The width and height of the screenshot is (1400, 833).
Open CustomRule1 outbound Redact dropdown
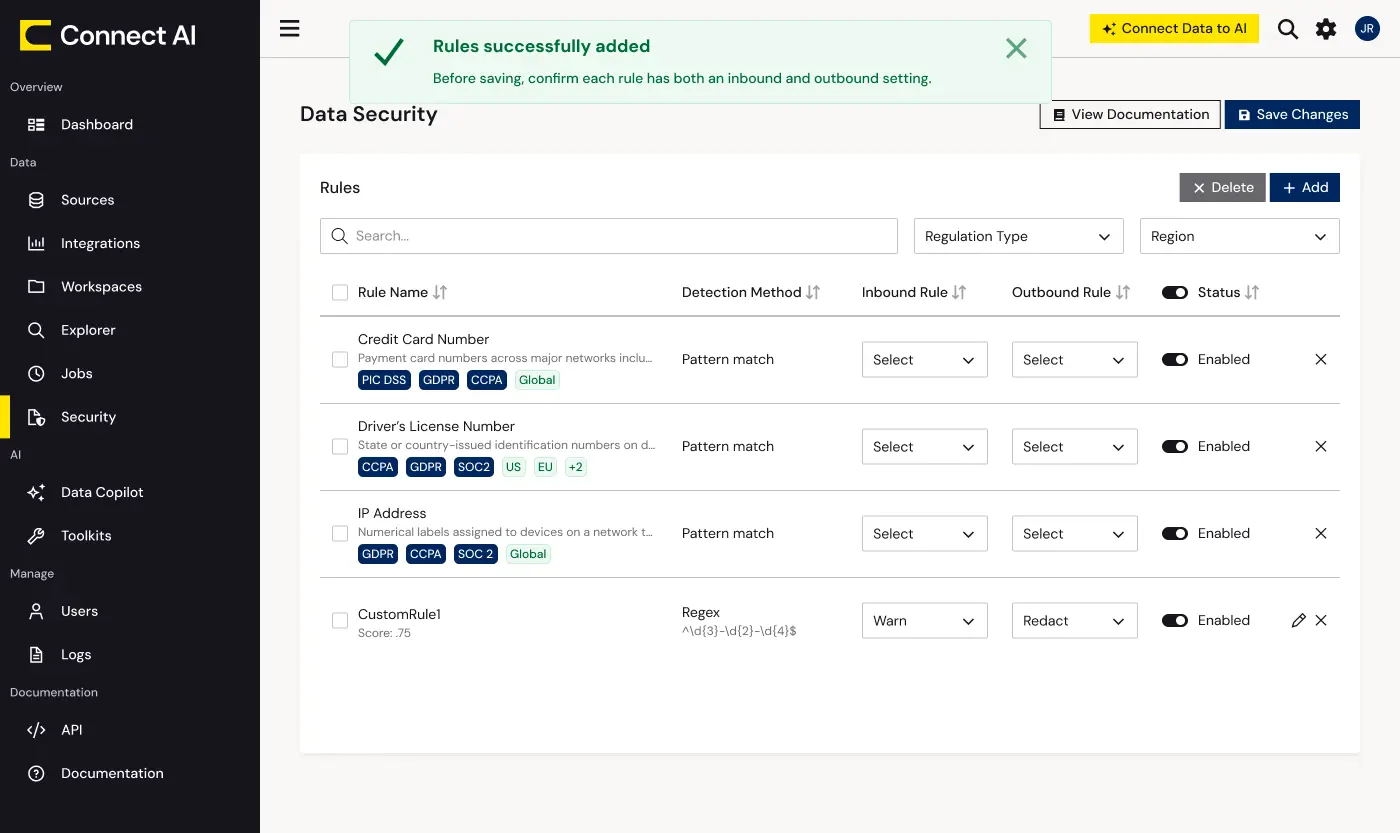click(1075, 621)
